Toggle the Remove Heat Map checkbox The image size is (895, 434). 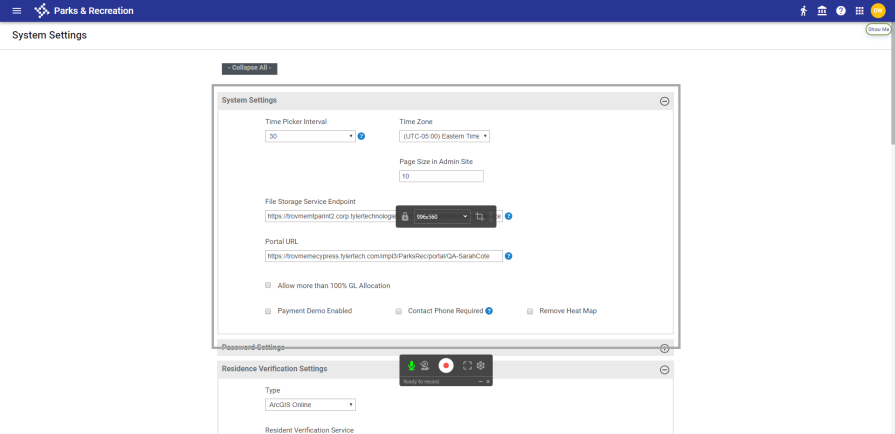pyautogui.click(x=530, y=311)
